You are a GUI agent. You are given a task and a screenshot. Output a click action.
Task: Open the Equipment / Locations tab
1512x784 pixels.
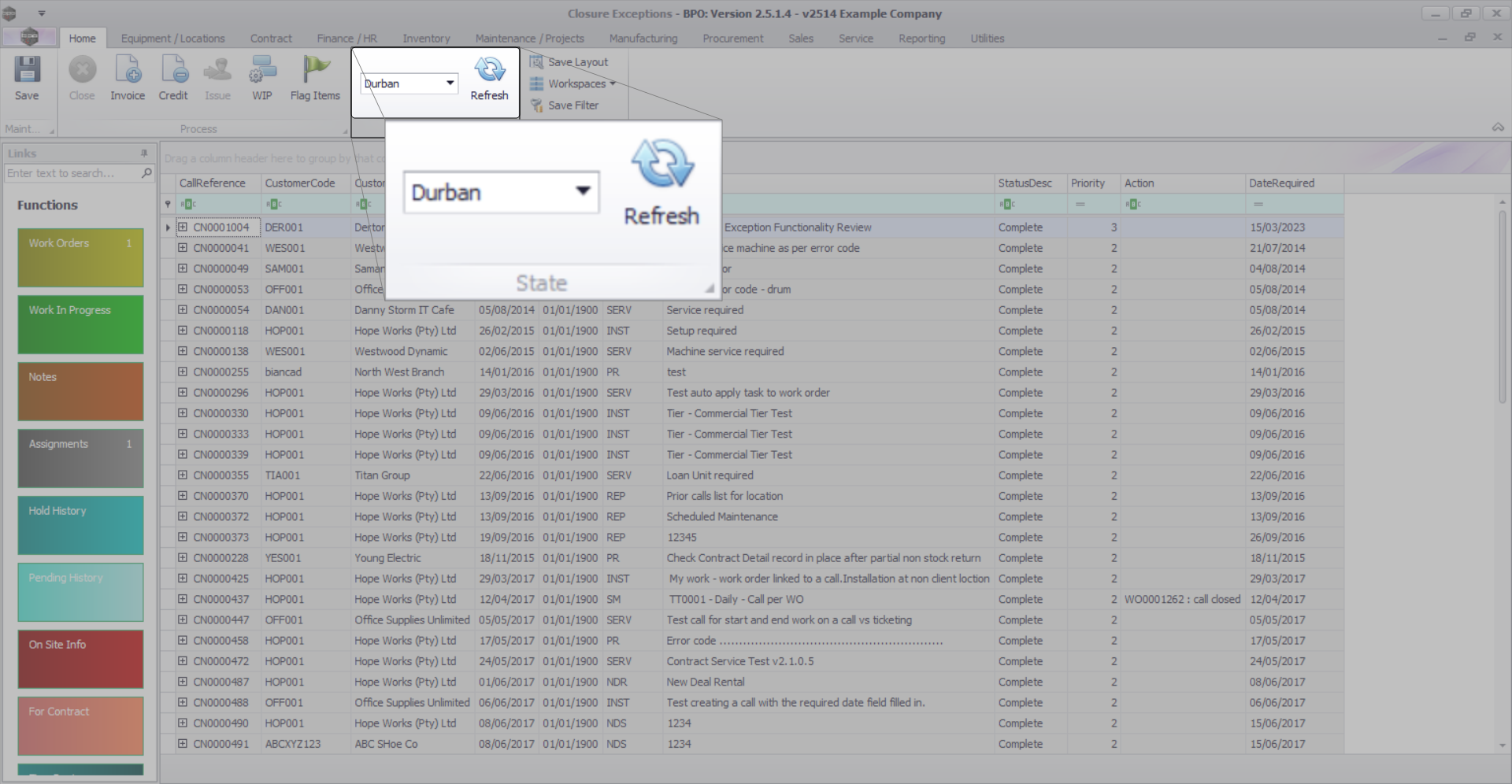tap(172, 38)
